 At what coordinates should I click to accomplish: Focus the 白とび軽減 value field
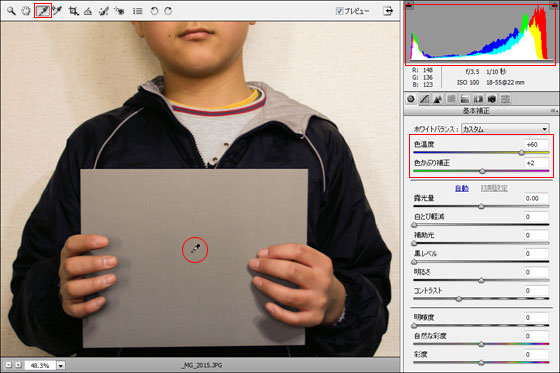tap(536, 217)
